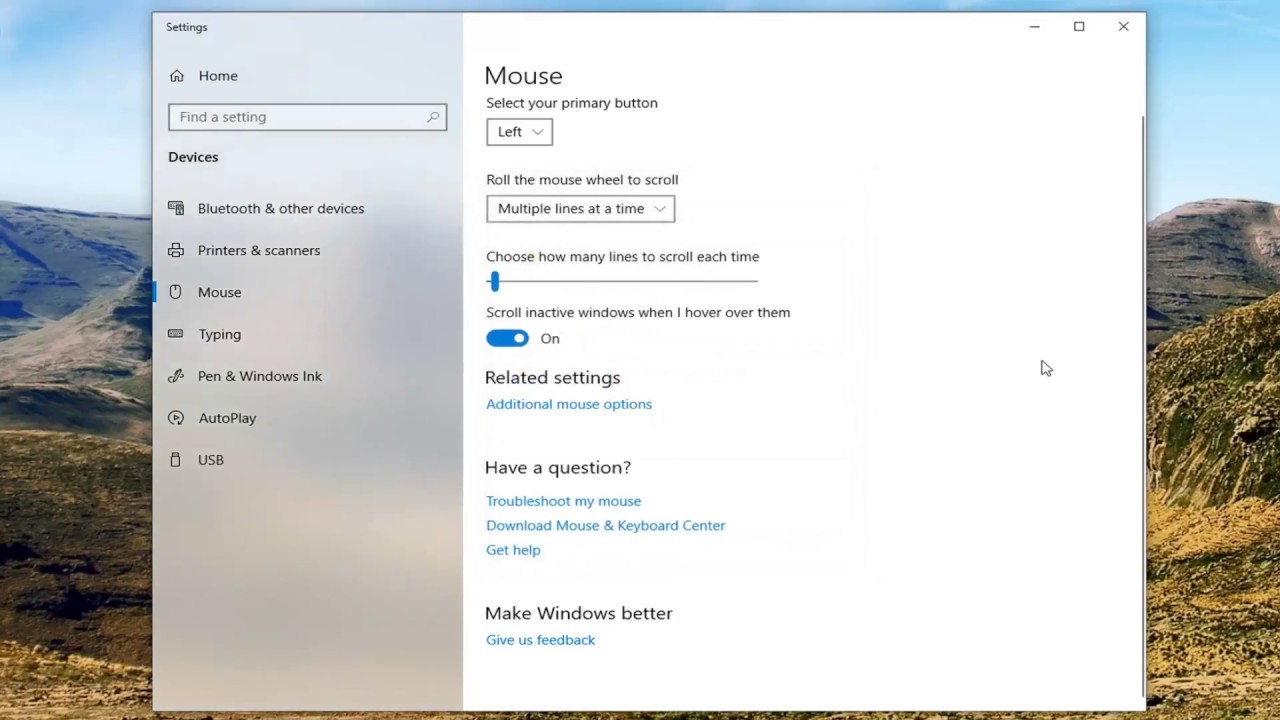Image resolution: width=1280 pixels, height=720 pixels.
Task: Click the USB icon in sidebar
Action: (177, 460)
